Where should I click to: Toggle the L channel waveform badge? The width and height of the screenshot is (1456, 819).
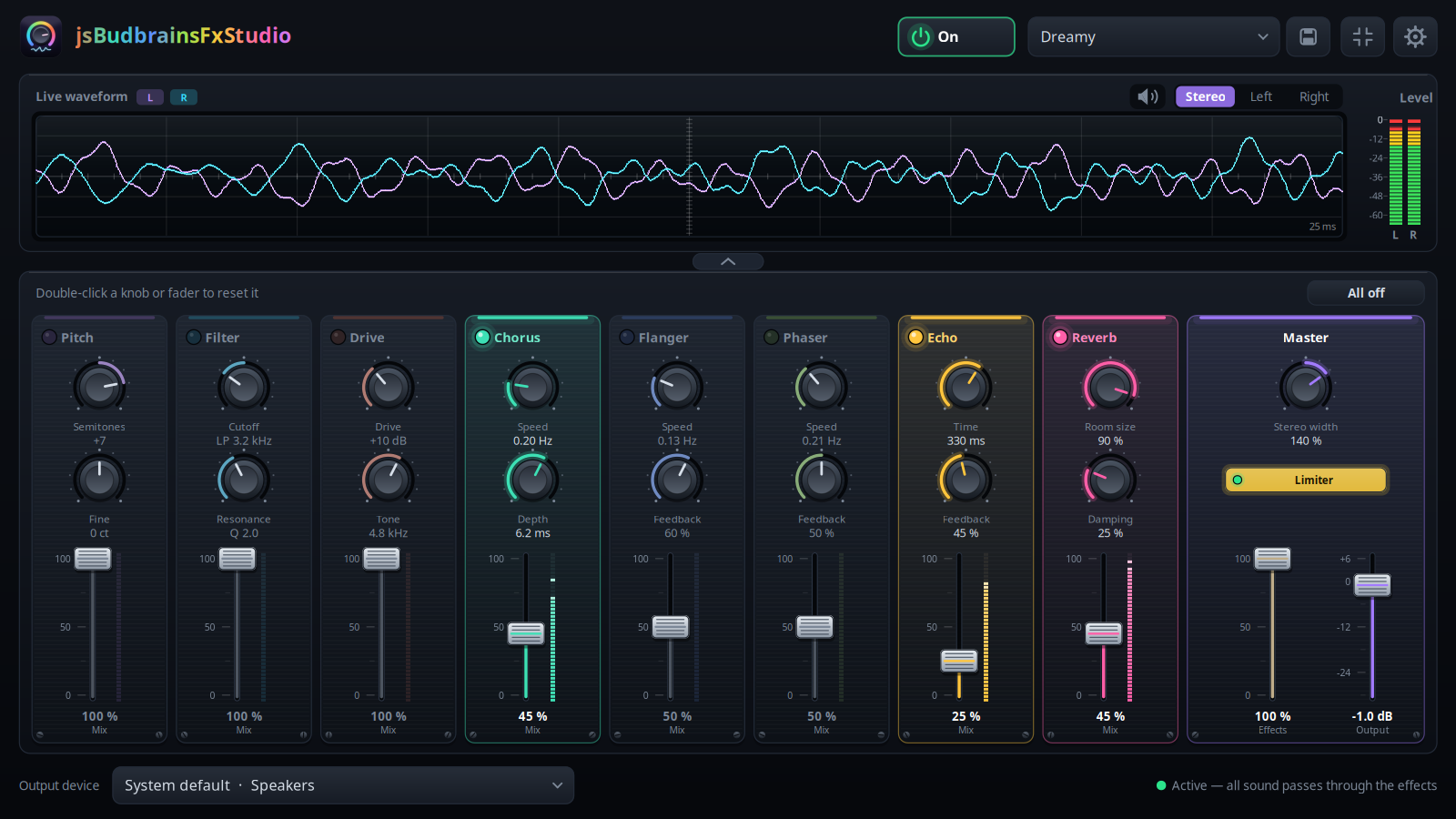150,97
